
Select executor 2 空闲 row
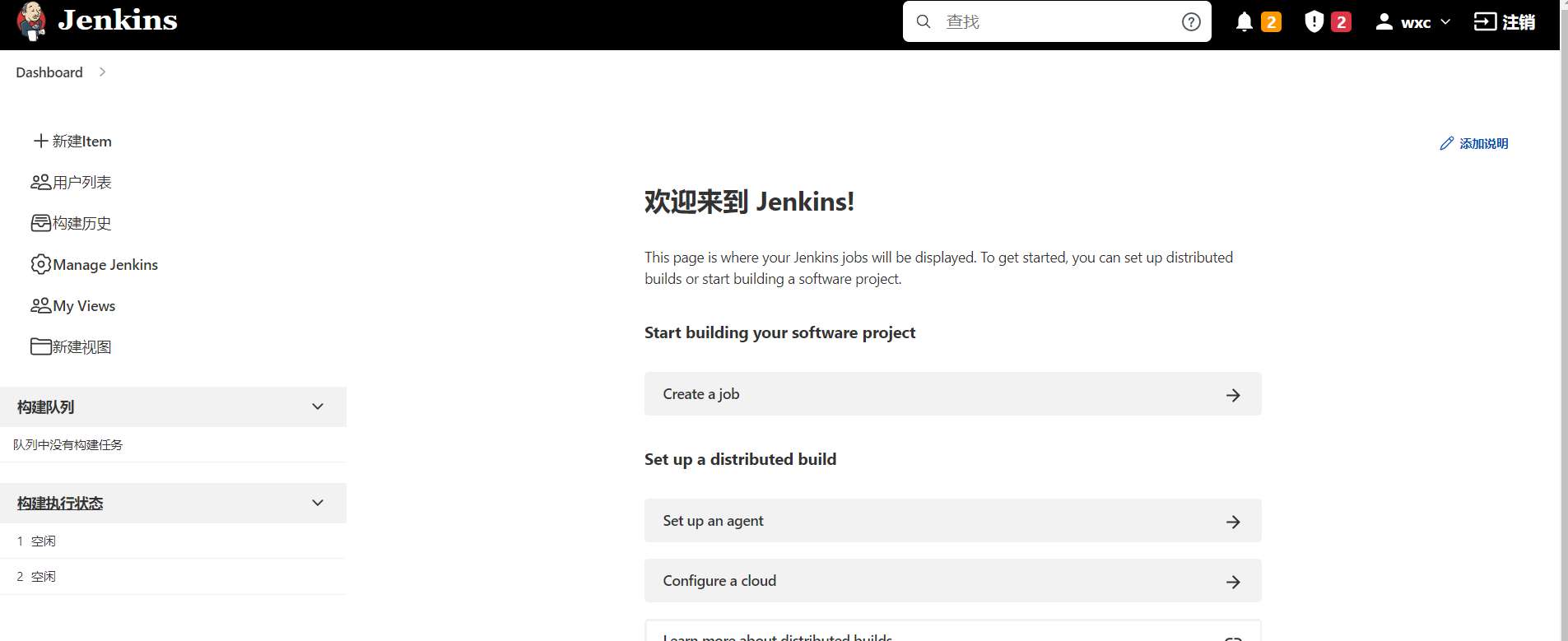coord(173,577)
